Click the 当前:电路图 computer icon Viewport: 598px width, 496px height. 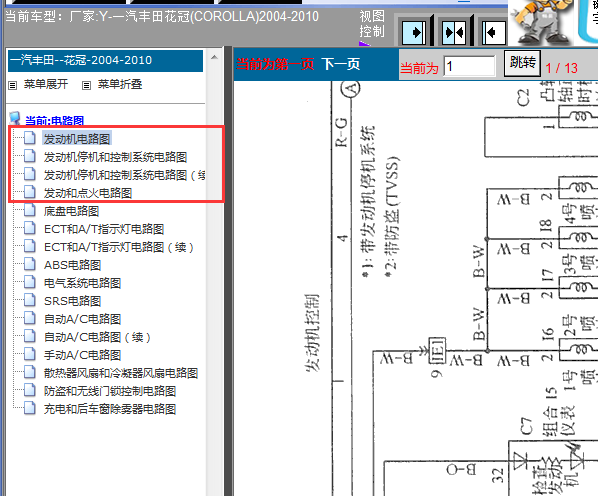15,119
